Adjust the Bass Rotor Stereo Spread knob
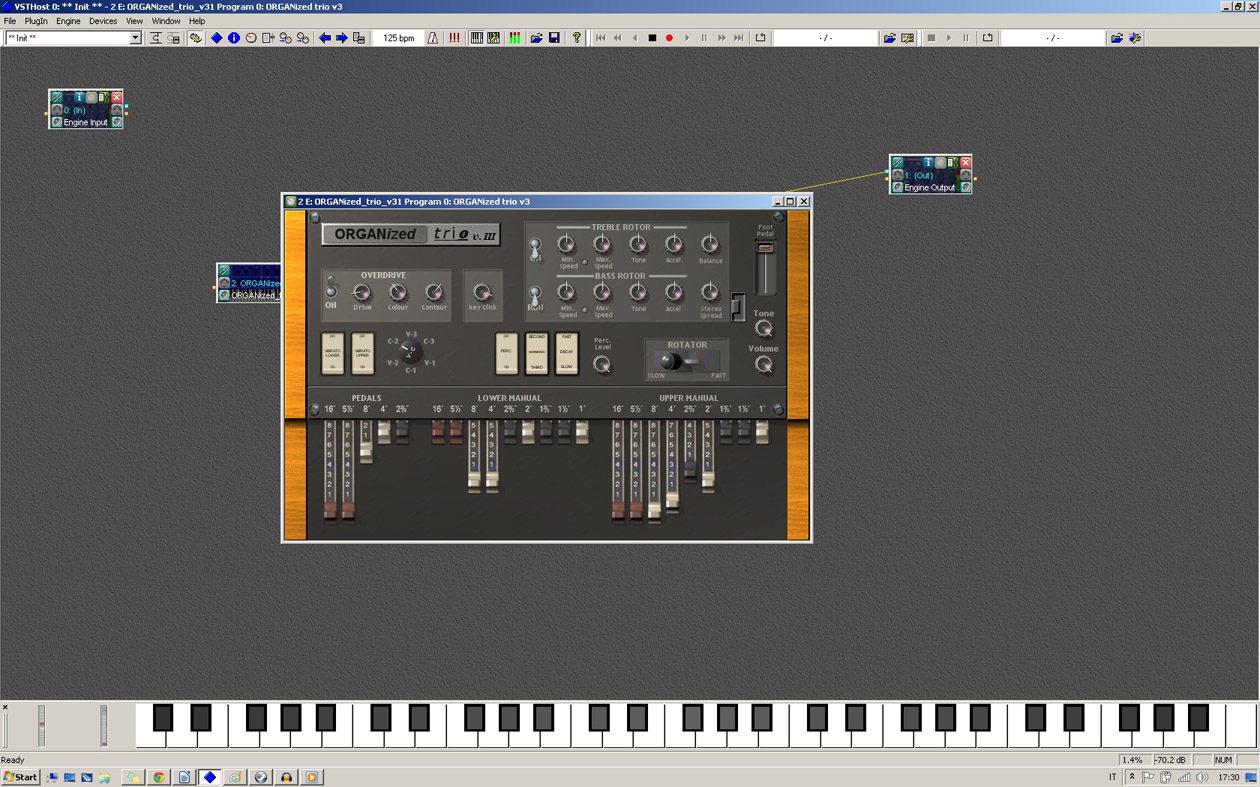1260x787 pixels. coord(710,291)
